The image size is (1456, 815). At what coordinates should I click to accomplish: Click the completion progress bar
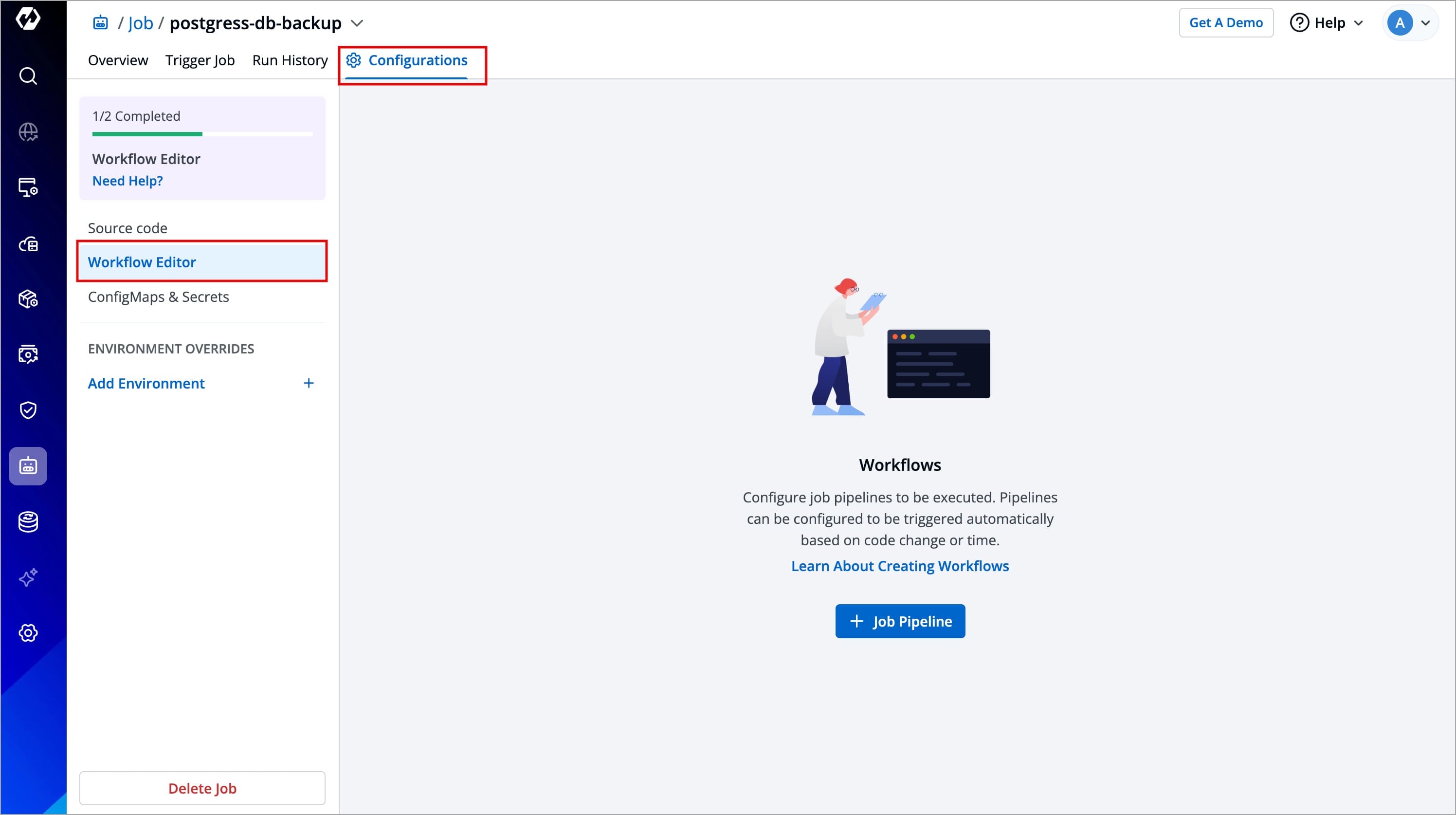202,134
